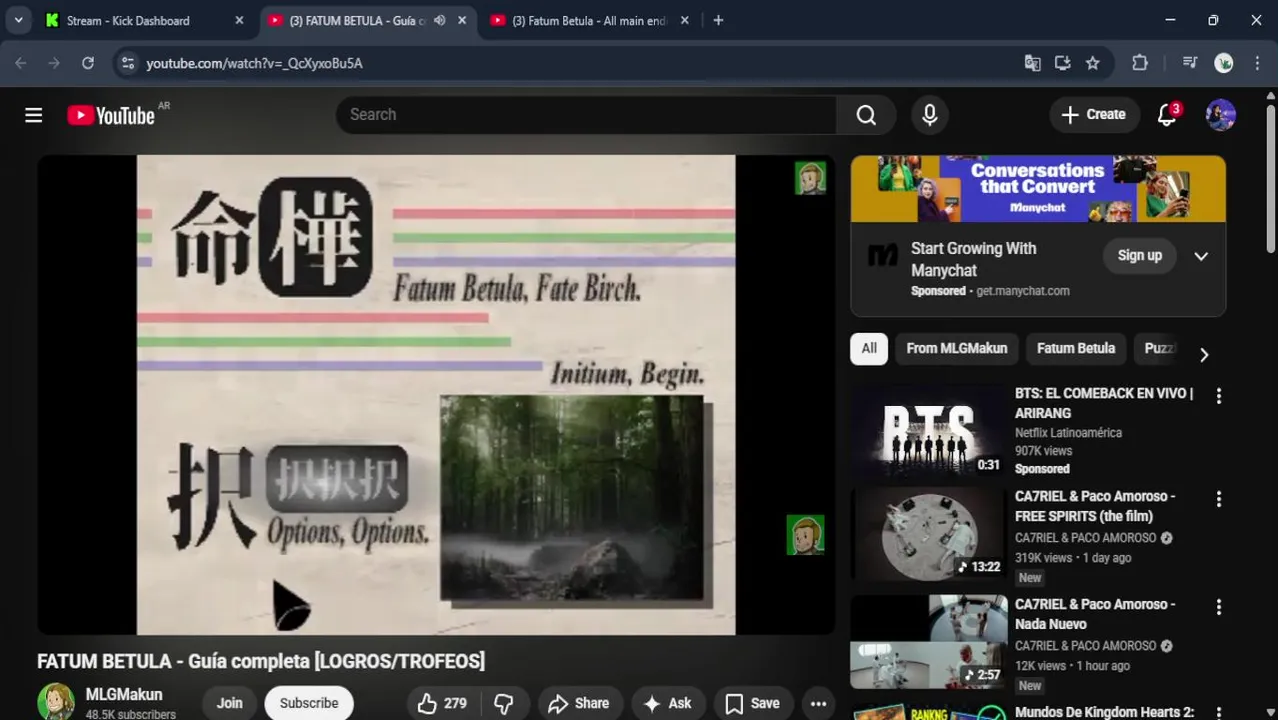Select the From MLGMakun chip
The image size is (1278, 720).
coord(957,348)
